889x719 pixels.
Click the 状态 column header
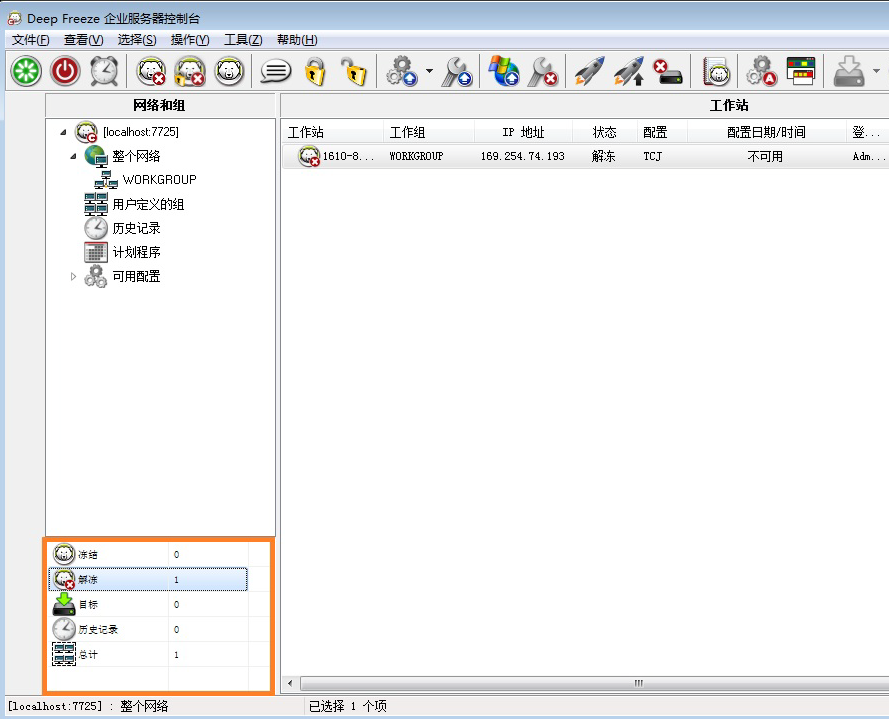tap(604, 132)
